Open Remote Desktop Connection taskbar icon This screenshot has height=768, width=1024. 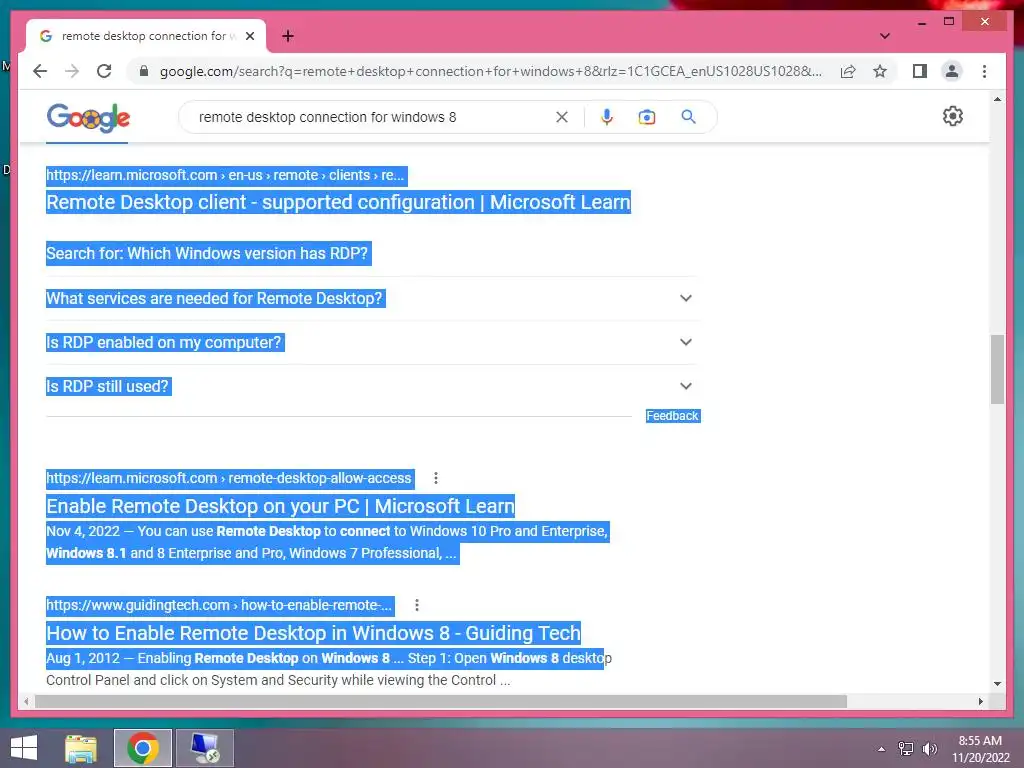coord(205,748)
